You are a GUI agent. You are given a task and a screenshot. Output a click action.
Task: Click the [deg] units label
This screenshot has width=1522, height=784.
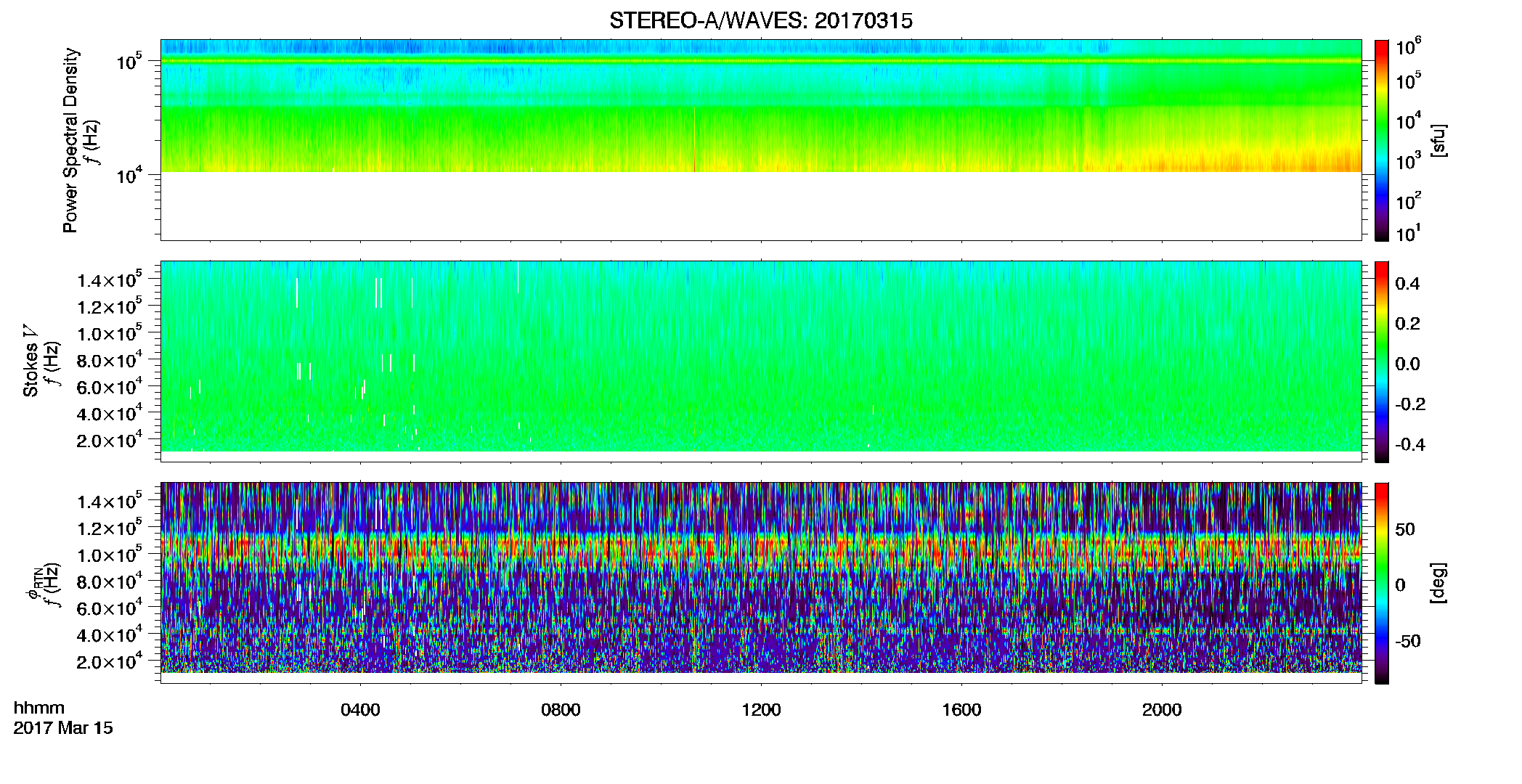click(x=1438, y=583)
